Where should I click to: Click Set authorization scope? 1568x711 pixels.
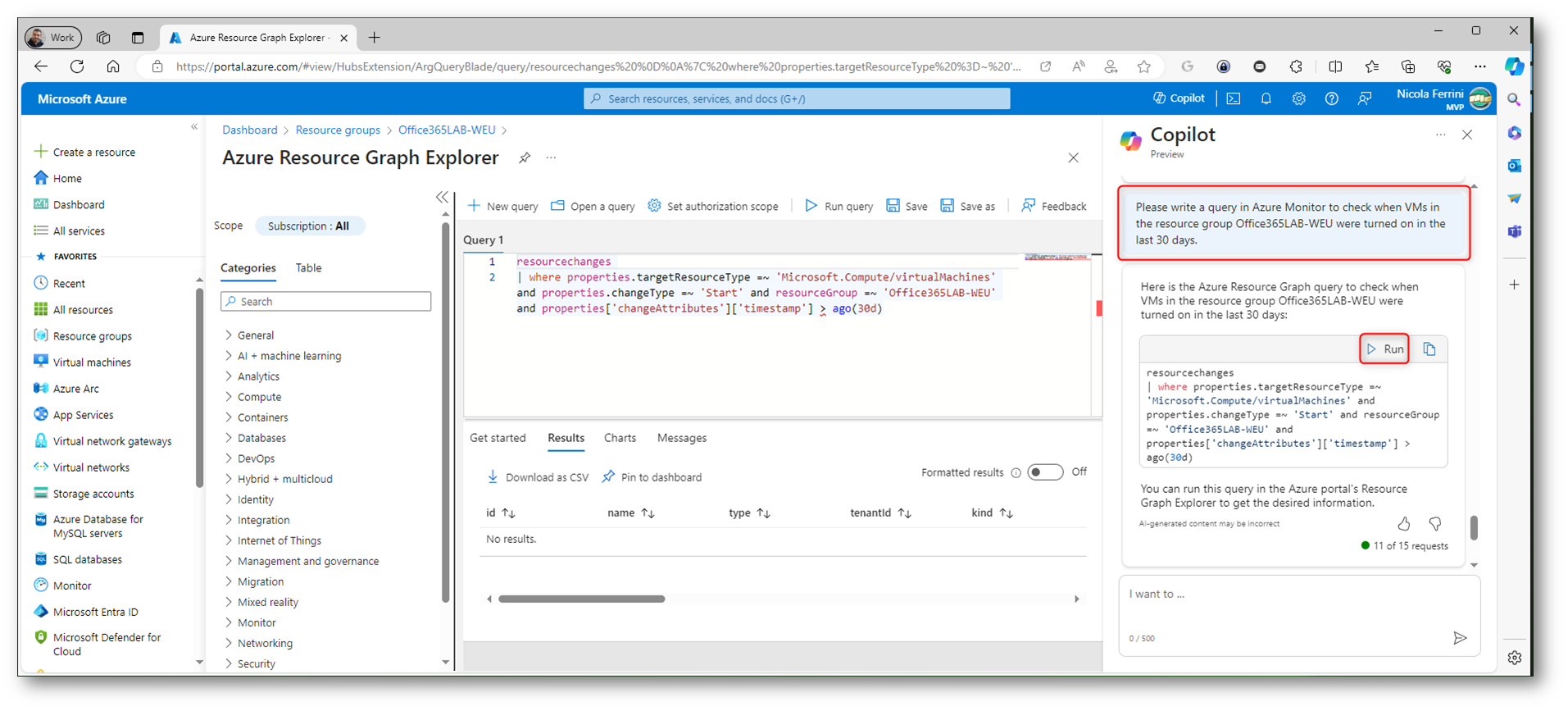point(713,206)
